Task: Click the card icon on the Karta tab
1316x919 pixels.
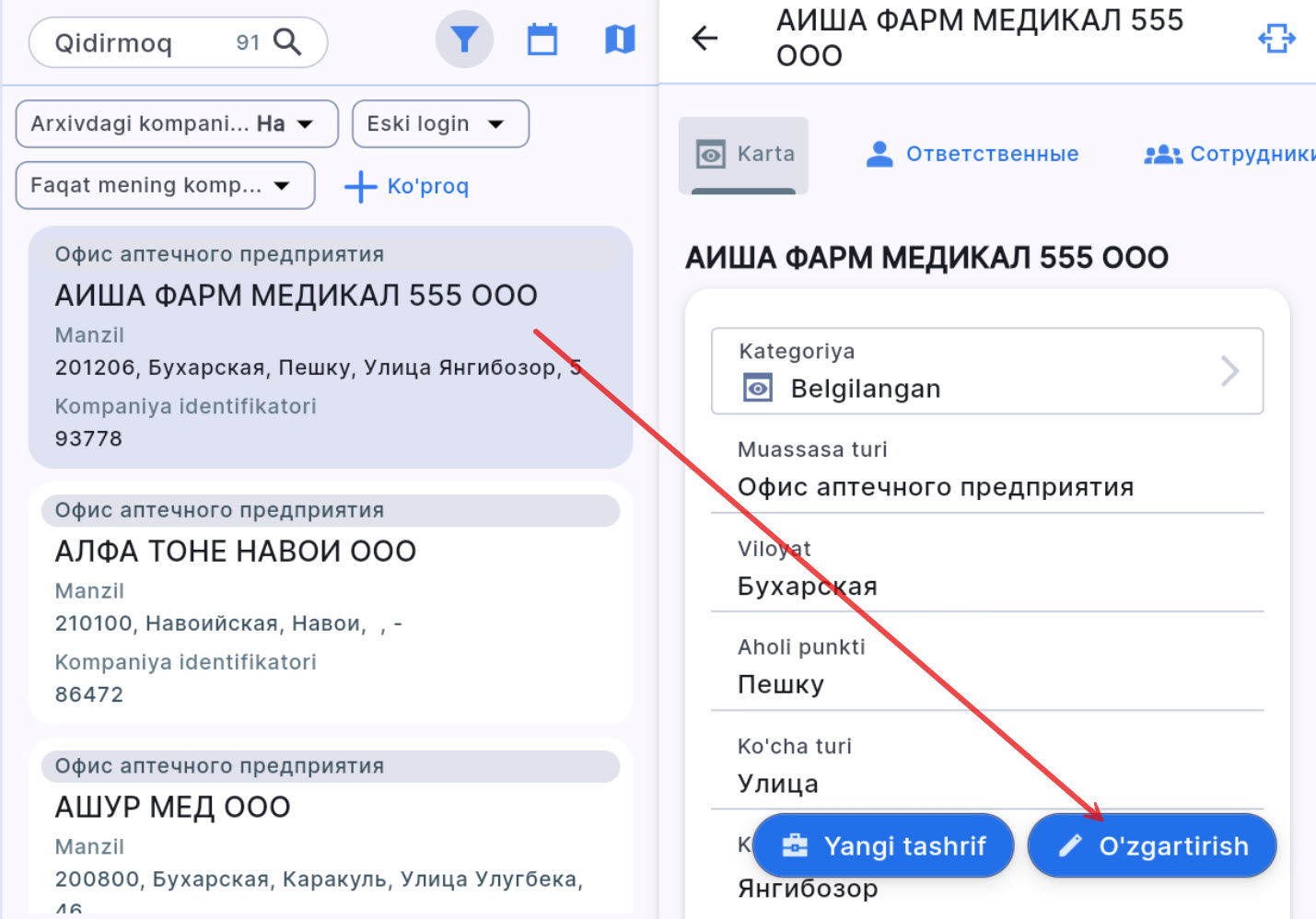Action: 710,153
